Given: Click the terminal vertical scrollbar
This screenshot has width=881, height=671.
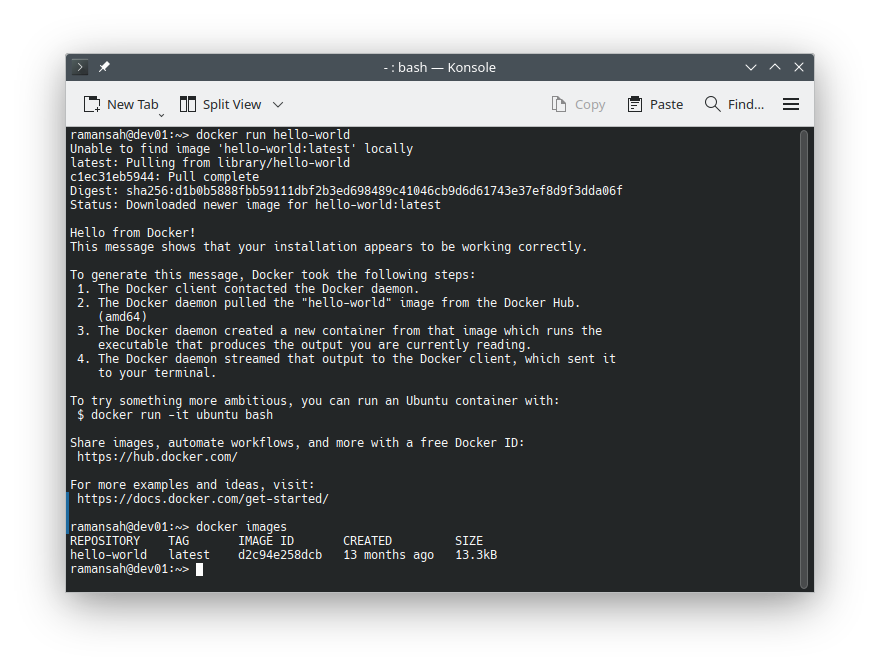Looking at the screenshot, I should pos(804,359).
